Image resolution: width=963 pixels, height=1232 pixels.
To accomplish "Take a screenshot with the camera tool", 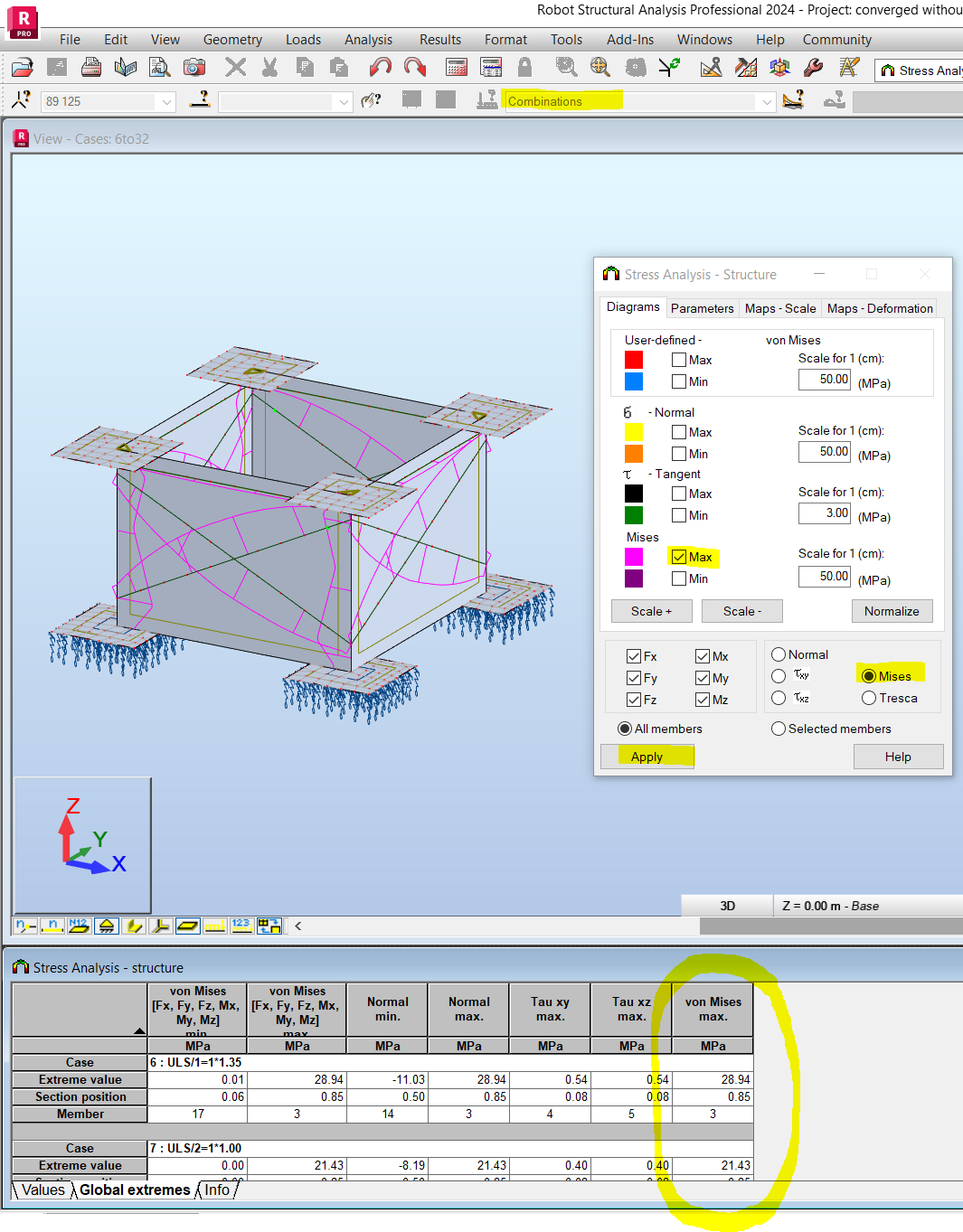I will [x=194, y=67].
